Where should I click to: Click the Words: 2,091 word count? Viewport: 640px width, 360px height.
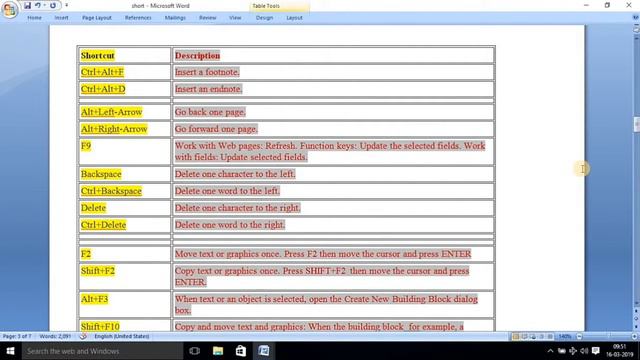55,336
